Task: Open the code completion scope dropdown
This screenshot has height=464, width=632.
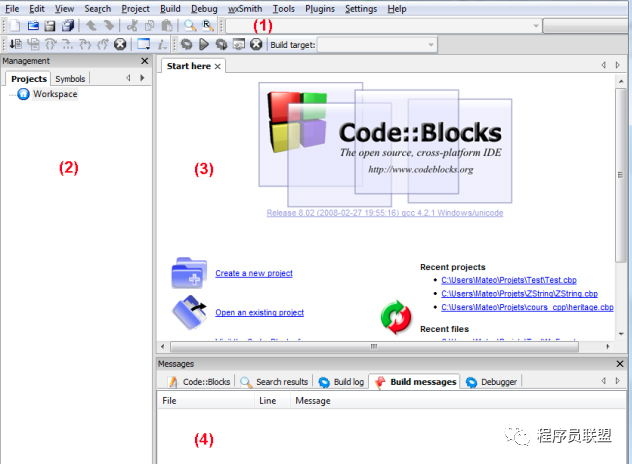Action: [384, 26]
